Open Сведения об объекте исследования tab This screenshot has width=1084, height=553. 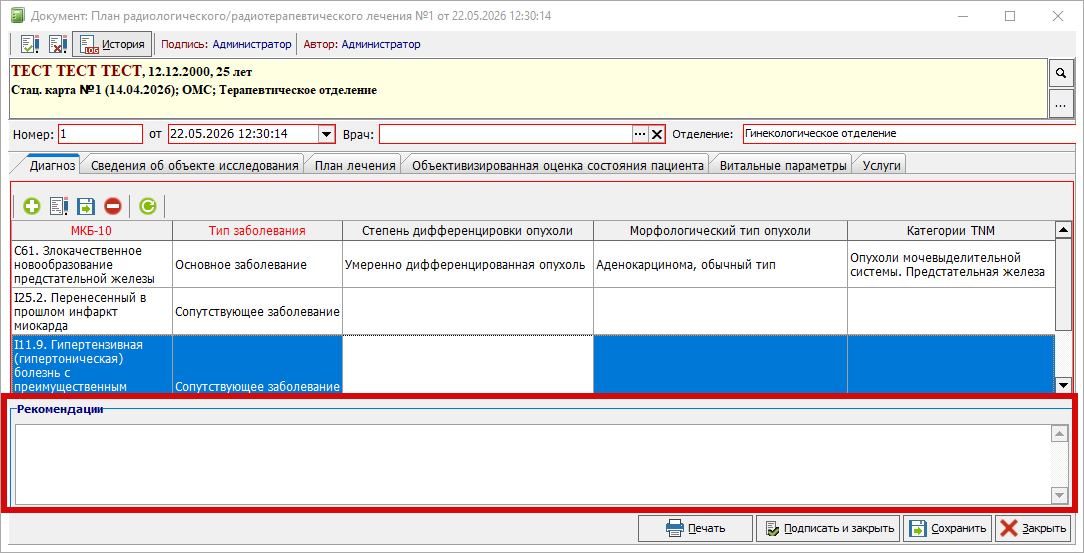tap(195, 166)
